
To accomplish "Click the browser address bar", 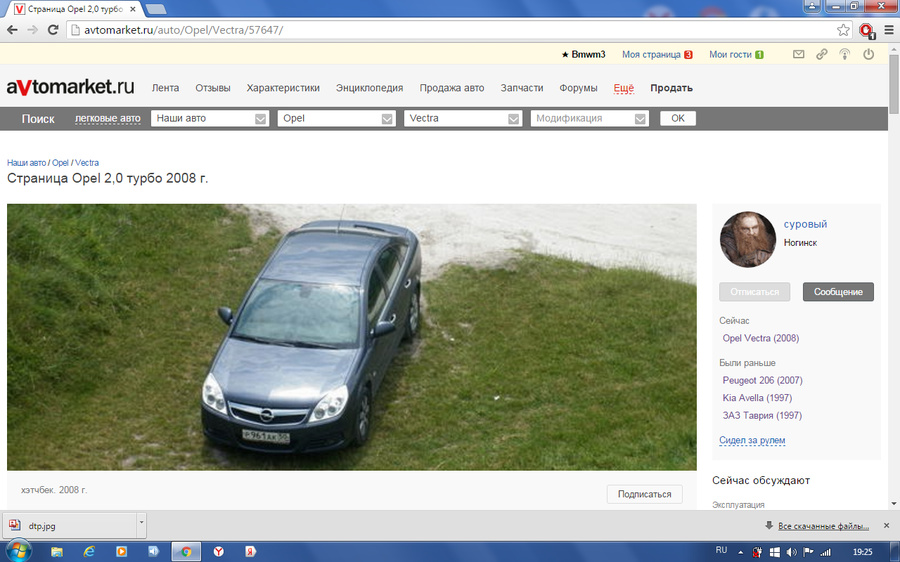I will (x=453, y=30).
